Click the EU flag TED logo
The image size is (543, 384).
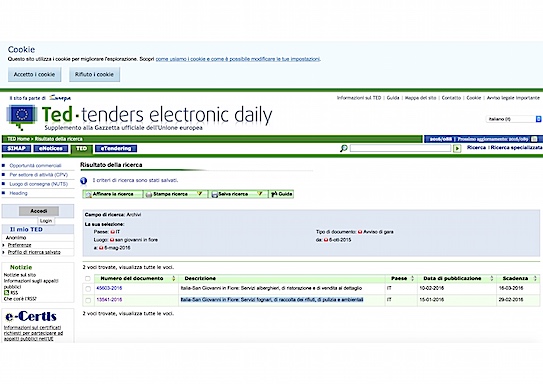point(21,117)
